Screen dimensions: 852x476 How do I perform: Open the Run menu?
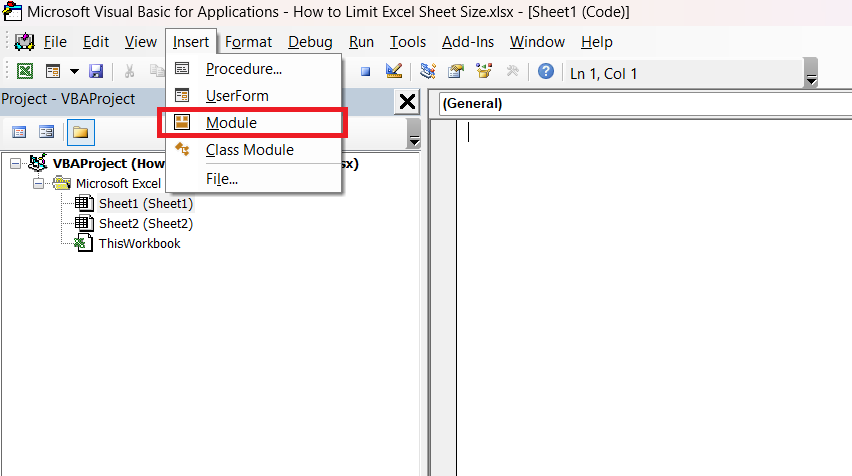(361, 42)
